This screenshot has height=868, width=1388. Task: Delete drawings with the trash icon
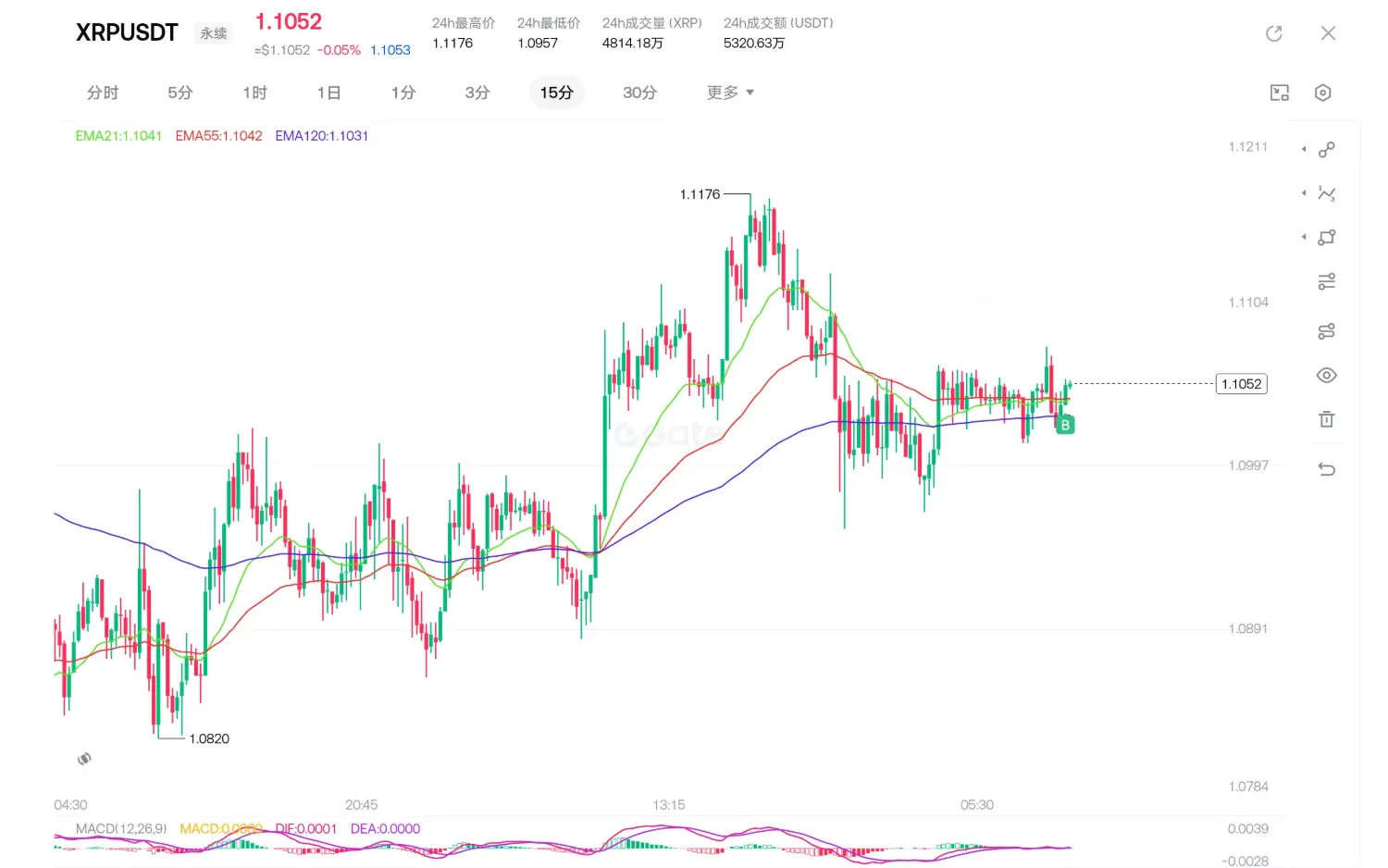click(x=1327, y=419)
